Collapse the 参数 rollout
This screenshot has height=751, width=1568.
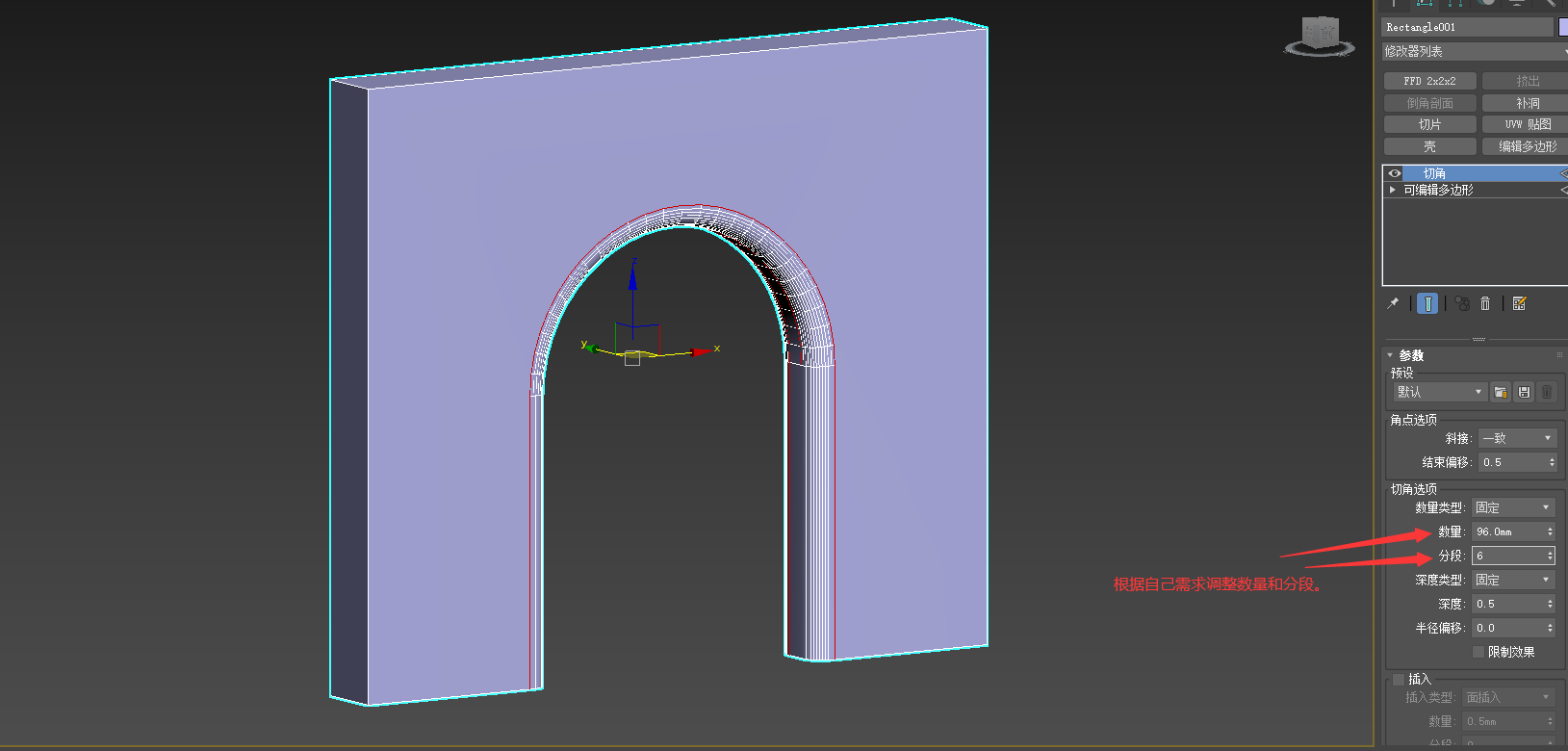pos(1390,355)
